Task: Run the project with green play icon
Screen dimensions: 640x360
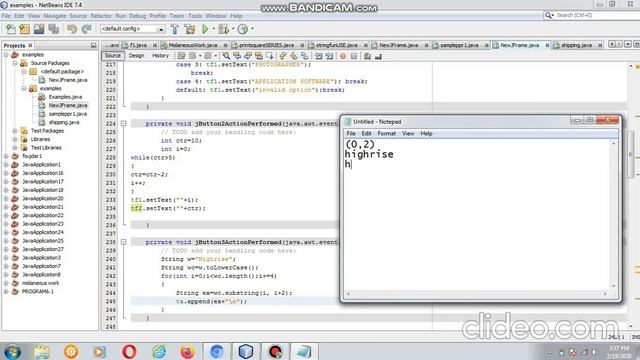Action: [205, 29]
